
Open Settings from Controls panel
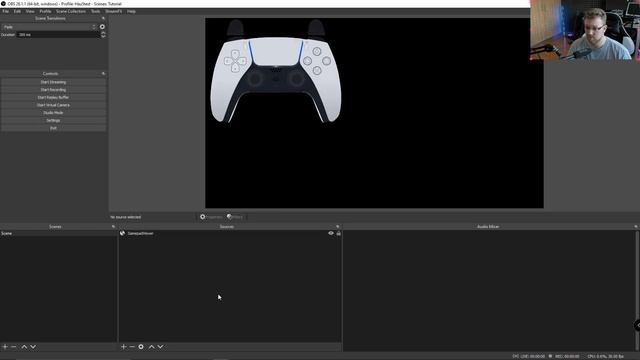pyautogui.click(x=53, y=120)
